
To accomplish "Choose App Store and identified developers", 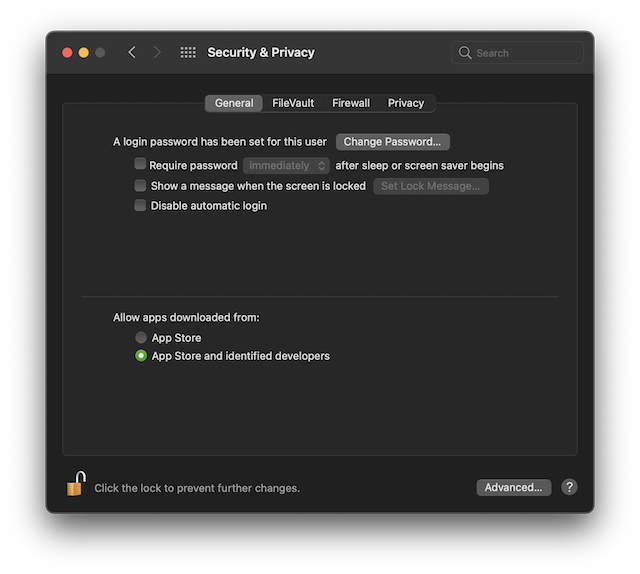I will coord(141,356).
